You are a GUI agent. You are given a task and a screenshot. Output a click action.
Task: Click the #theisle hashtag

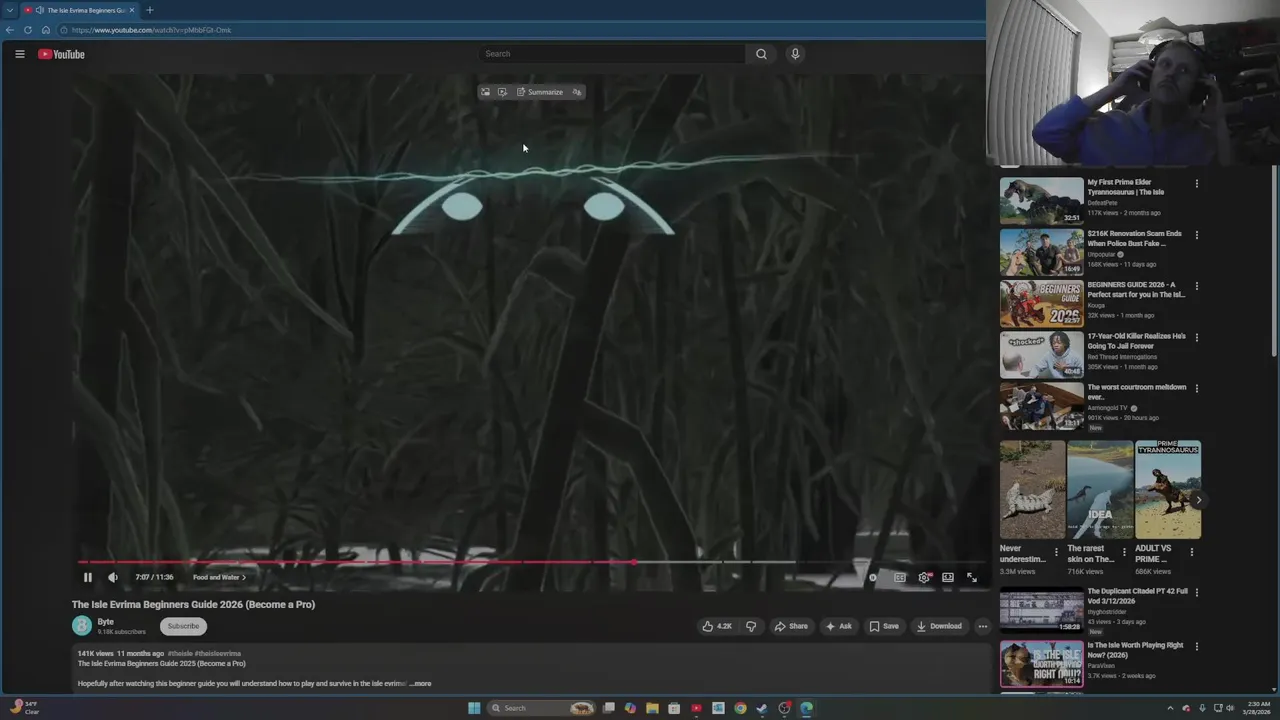point(180,653)
